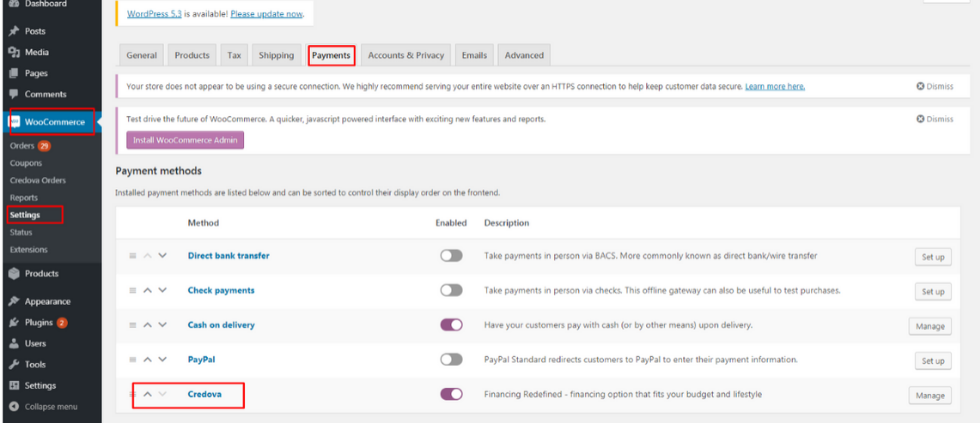Open Status submenu item
Viewport: 980px width, 423px height.
point(21,232)
